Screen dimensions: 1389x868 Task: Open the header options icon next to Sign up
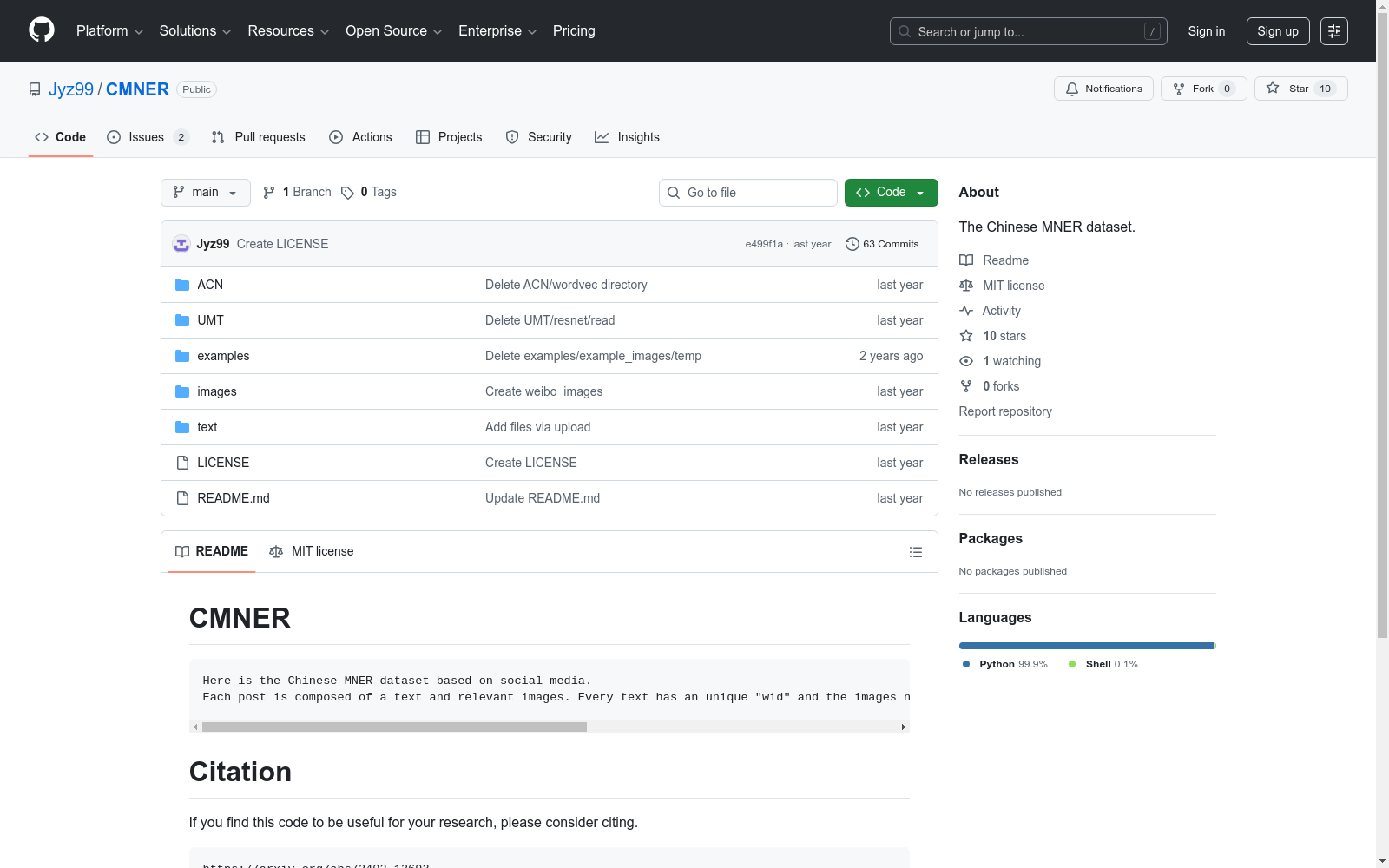[x=1334, y=31]
